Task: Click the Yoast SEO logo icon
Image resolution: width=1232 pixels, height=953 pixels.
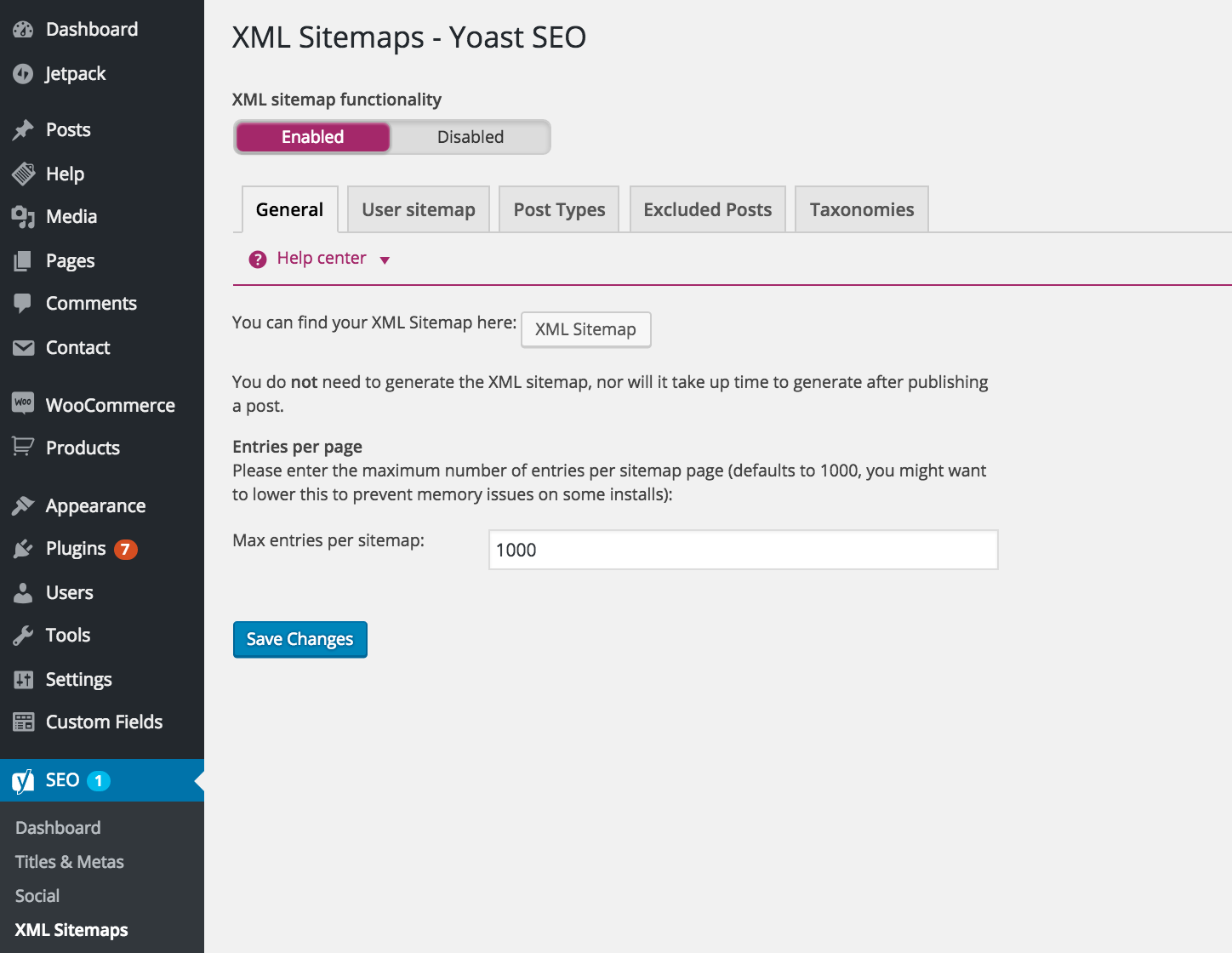Action: coord(23,781)
